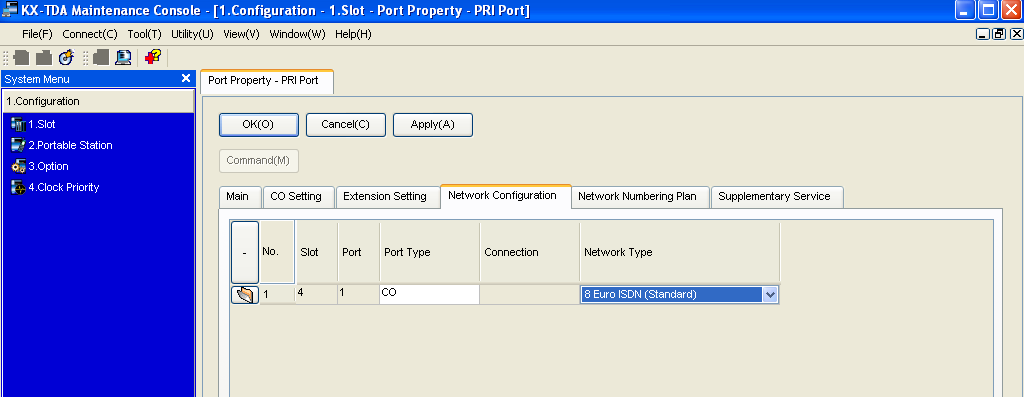Click the Port Type CO field
This screenshot has width=1024, height=397.
(x=429, y=294)
